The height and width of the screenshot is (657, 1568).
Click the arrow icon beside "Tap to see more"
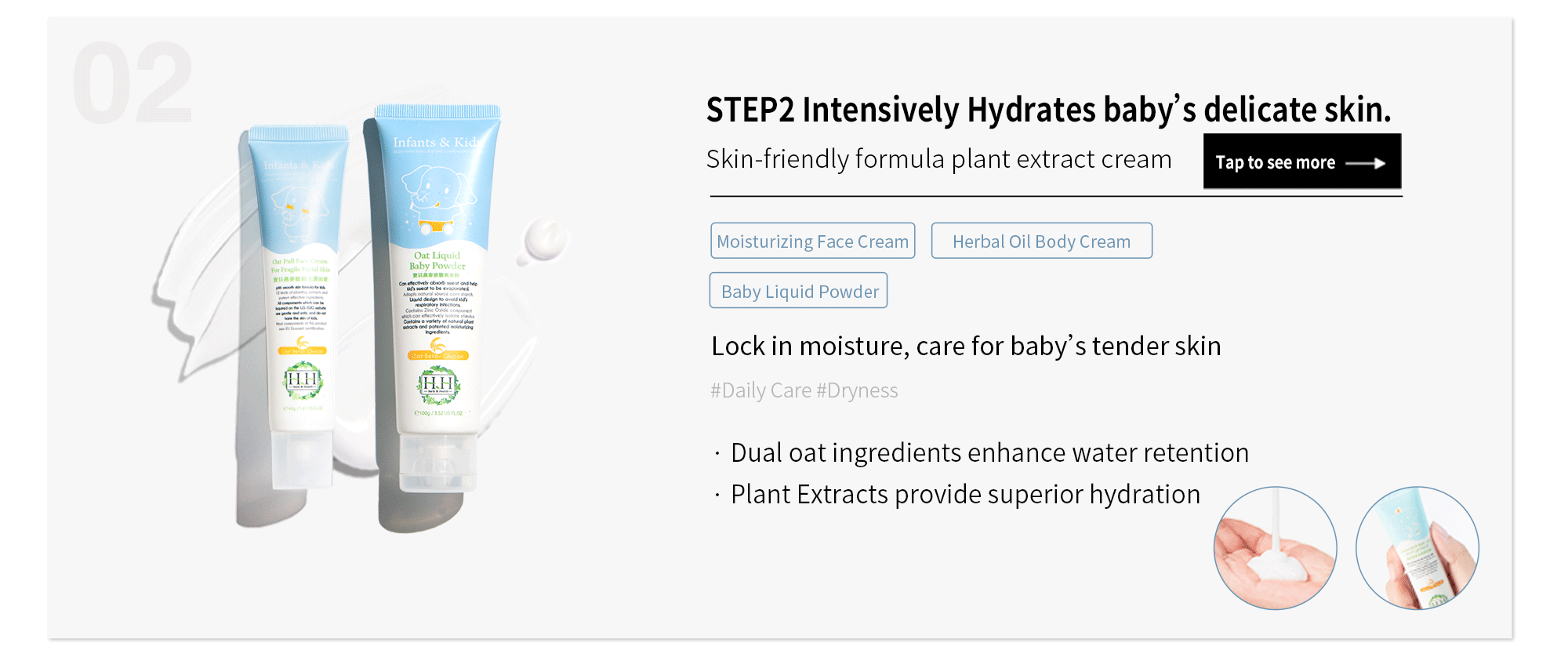(x=1365, y=163)
